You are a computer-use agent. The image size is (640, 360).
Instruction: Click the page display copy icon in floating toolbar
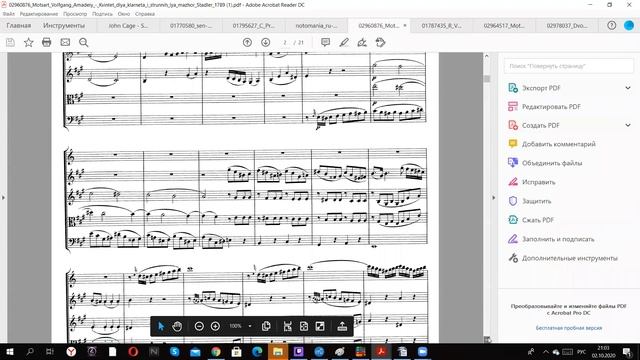266,326
